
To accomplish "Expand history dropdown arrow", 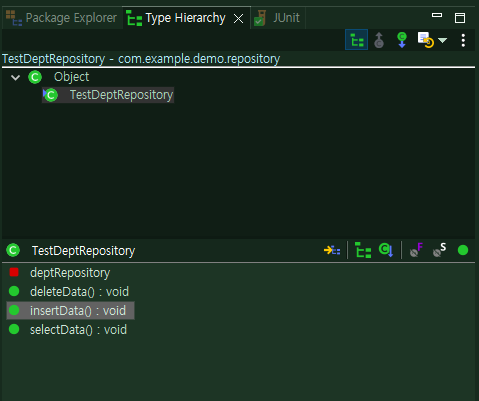I will pyautogui.click(x=442, y=40).
